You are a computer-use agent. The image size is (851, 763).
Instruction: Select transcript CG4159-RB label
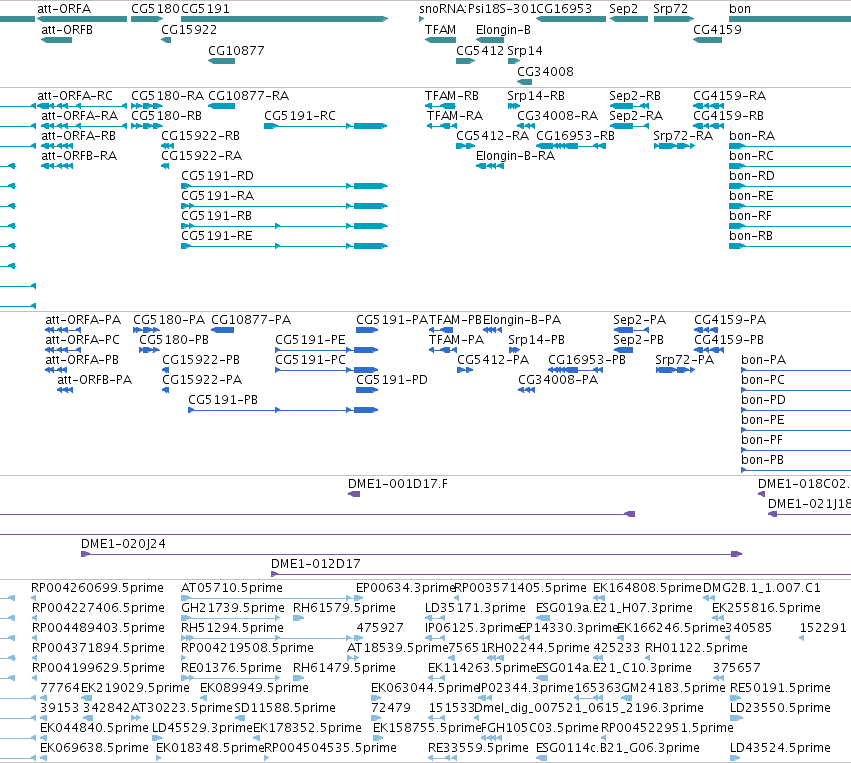[x=728, y=116]
